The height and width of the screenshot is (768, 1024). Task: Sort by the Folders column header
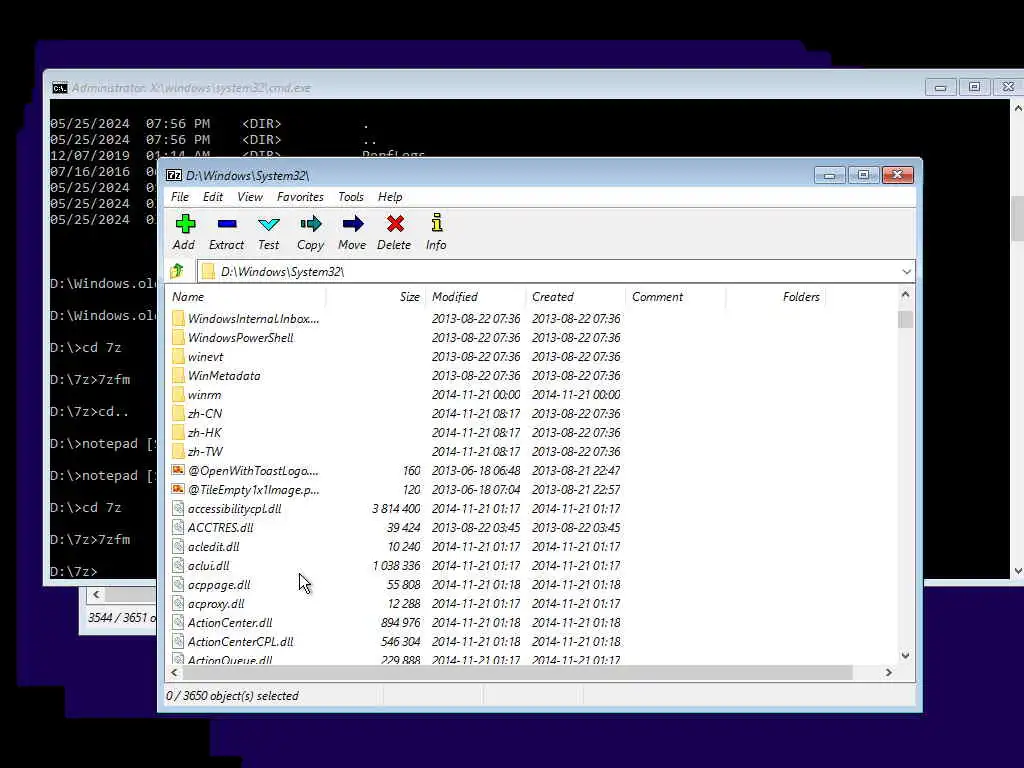pyautogui.click(x=775, y=296)
